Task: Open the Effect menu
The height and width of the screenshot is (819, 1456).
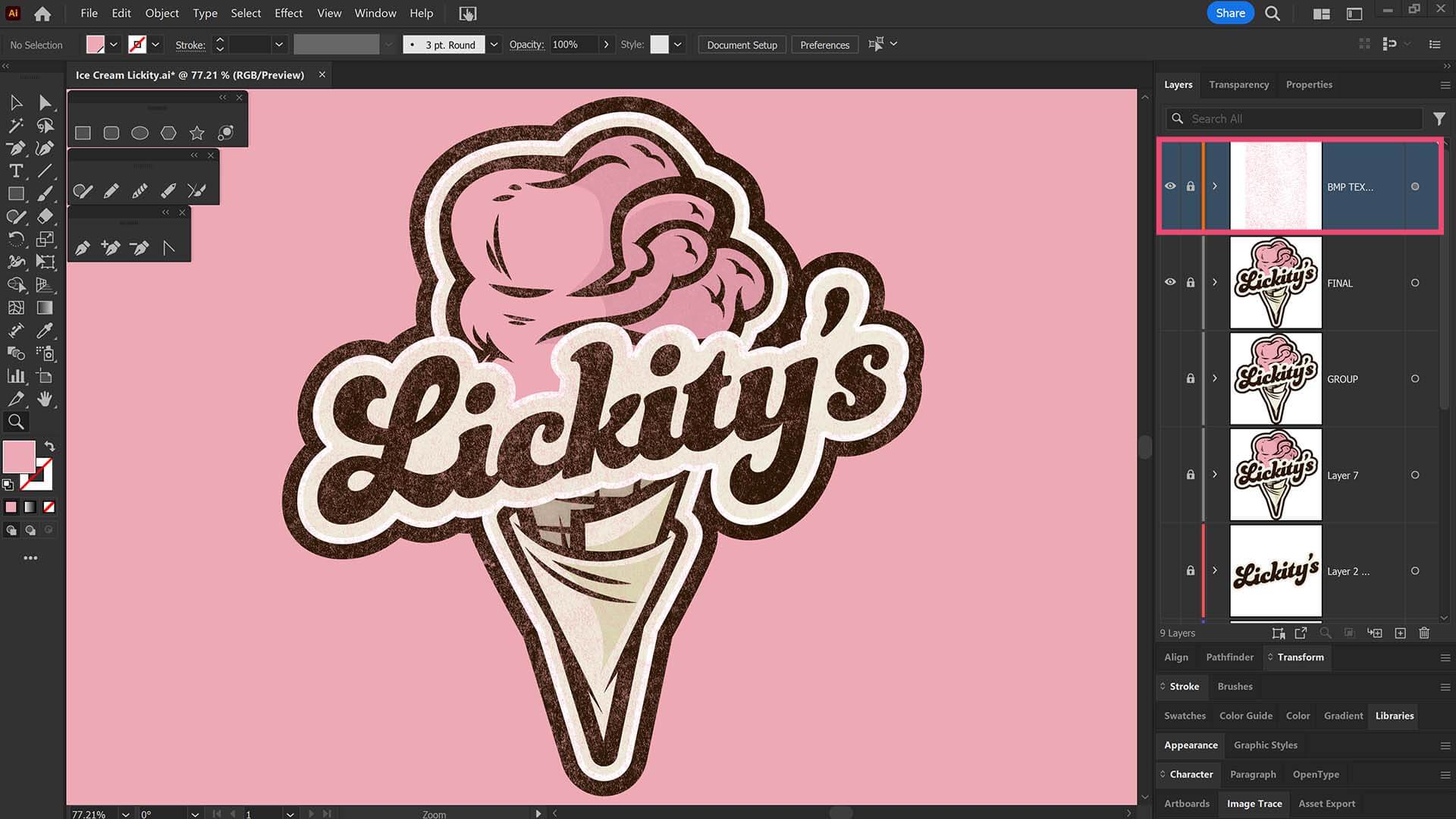Action: [x=288, y=14]
